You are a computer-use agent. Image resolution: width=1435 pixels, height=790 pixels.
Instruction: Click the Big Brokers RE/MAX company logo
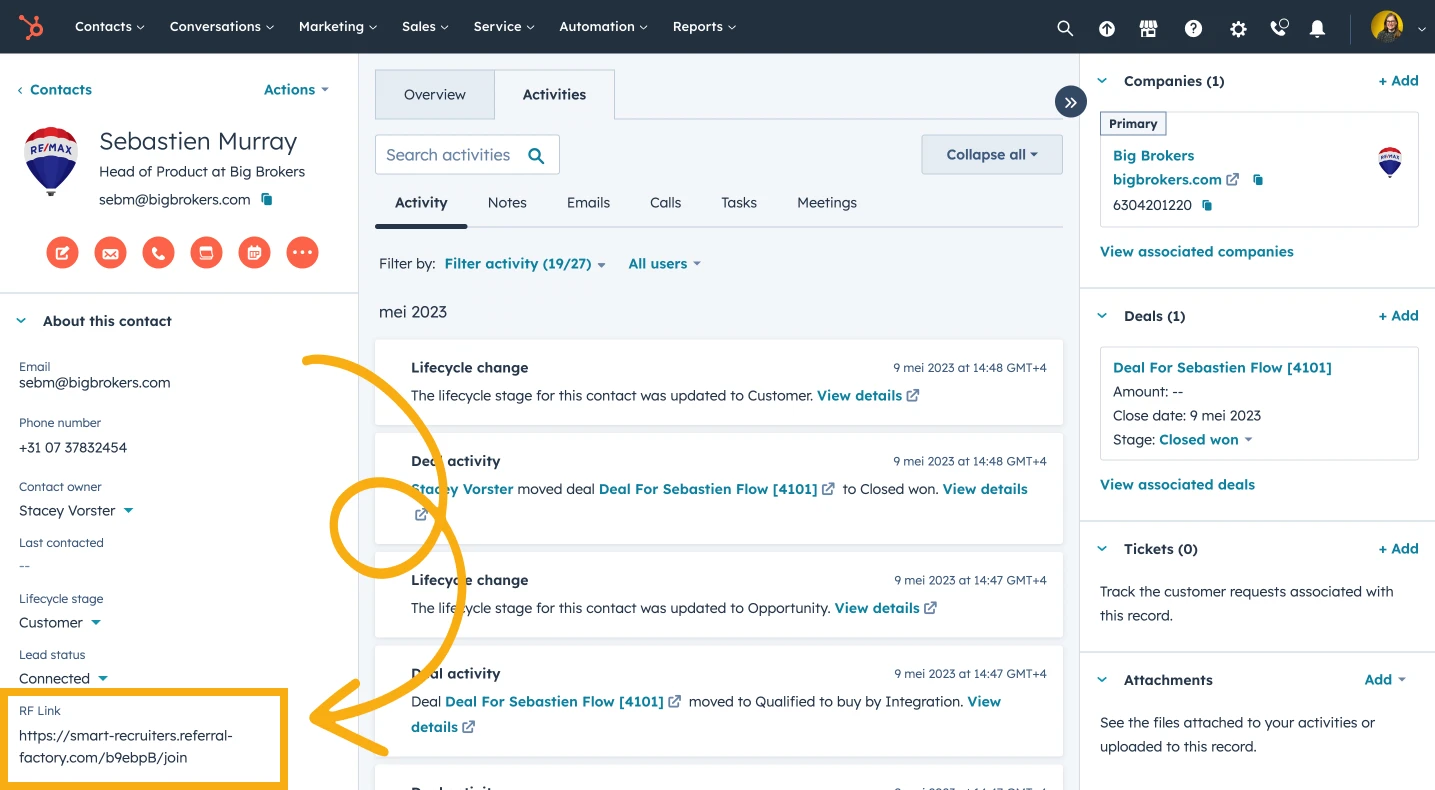tap(1390, 162)
